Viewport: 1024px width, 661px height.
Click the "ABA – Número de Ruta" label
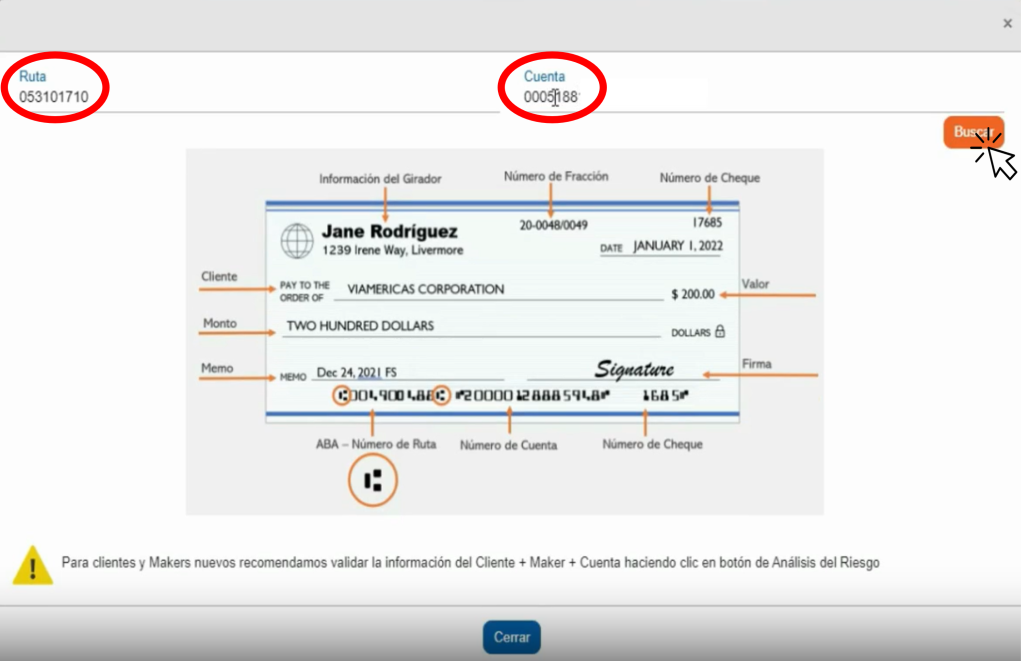(x=376, y=444)
